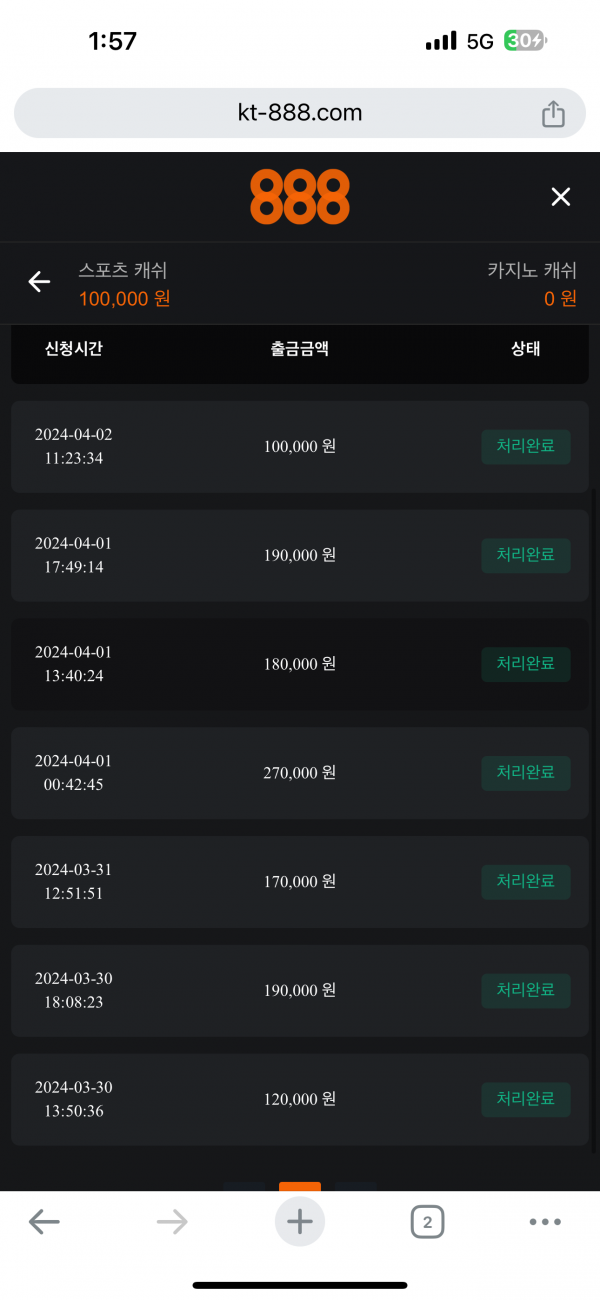This screenshot has width=600, height=1300.
Task: Go back using the white arrow beside 스포츠 캐쉬
Action: coord(39,282)
